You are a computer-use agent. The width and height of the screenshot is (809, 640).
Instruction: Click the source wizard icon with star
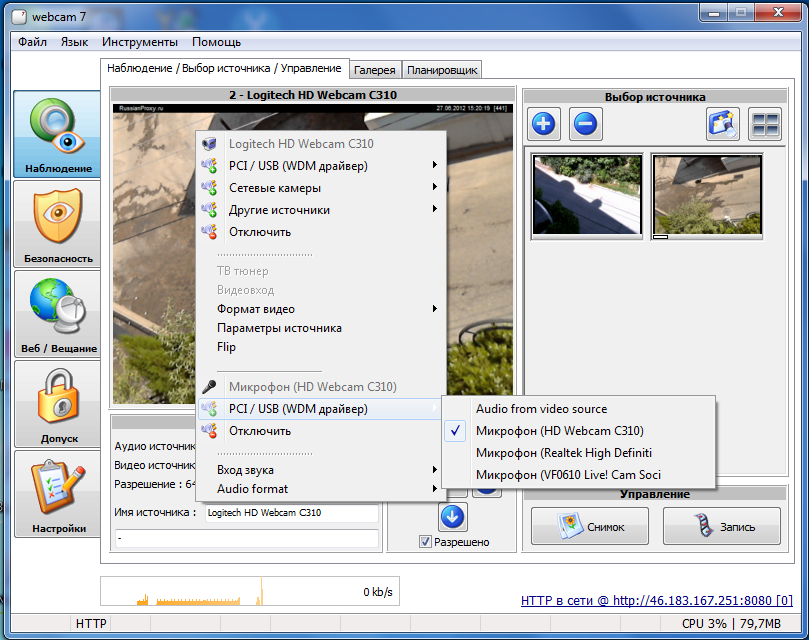pos(723,124)
